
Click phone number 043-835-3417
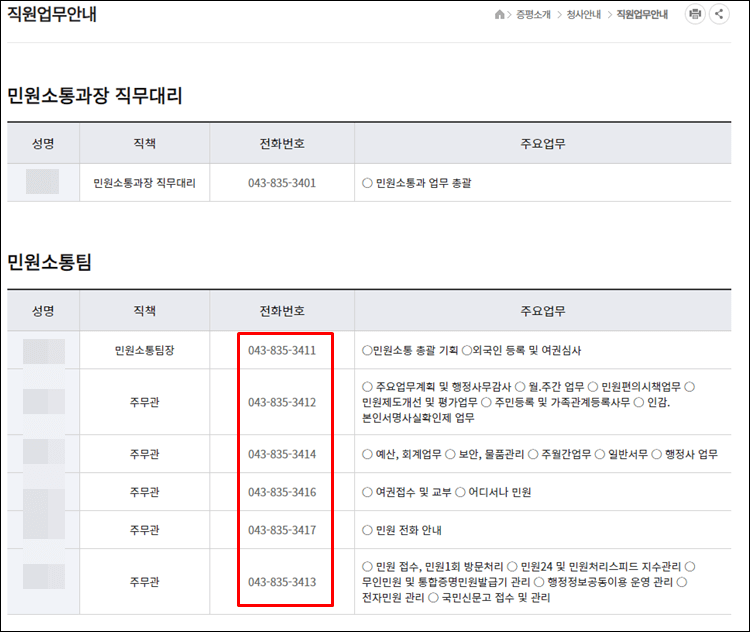click(x=282, y=530)
